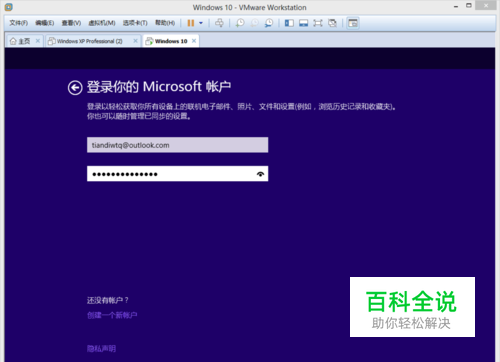The height and width of the screenshot is (362, 500).
Task: Click the password input field
Action: (177, 174)
